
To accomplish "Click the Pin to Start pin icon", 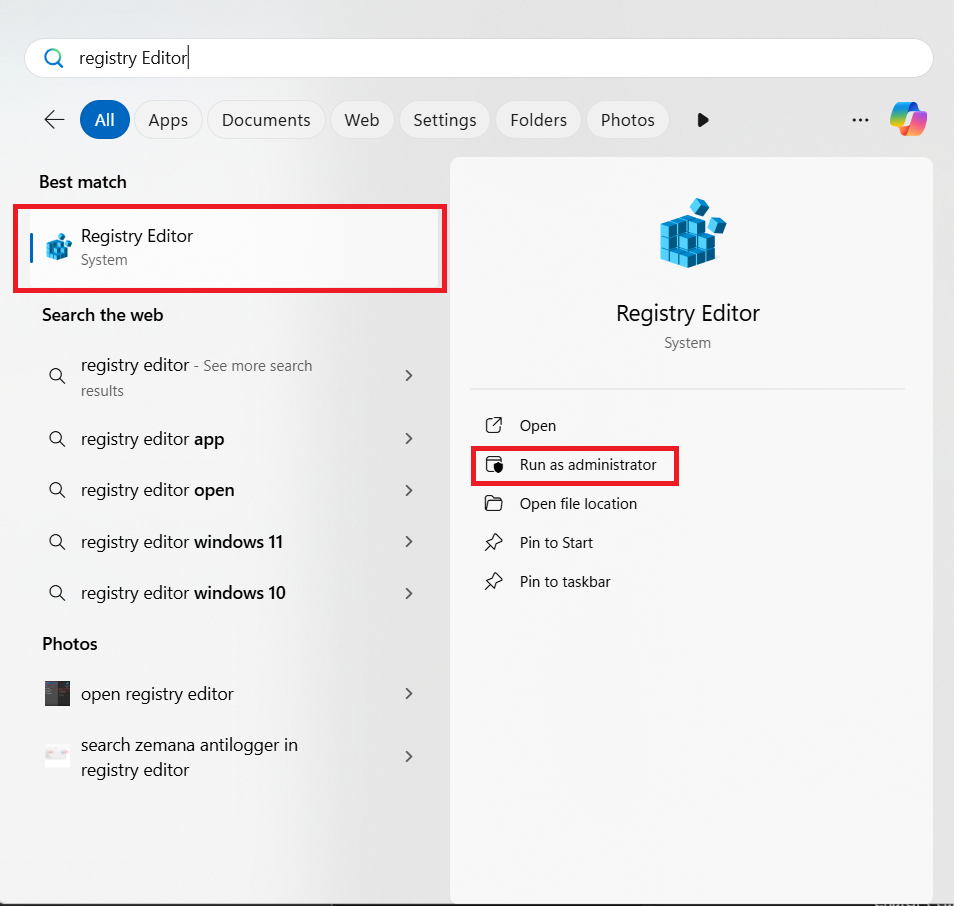I will click(493, 542).
